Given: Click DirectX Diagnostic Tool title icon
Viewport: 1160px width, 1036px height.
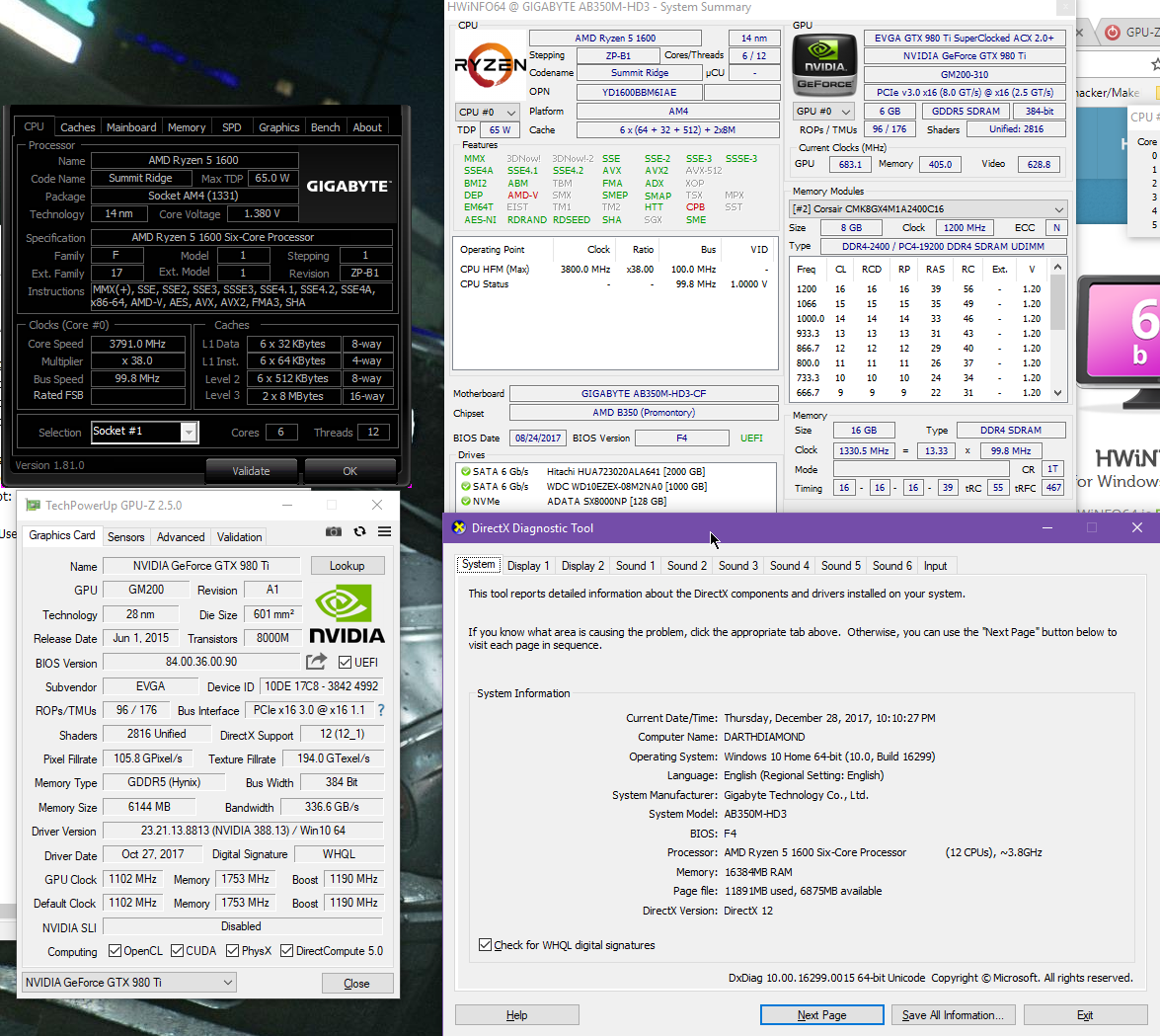Looking at the screenshot, I should point(459,527).
